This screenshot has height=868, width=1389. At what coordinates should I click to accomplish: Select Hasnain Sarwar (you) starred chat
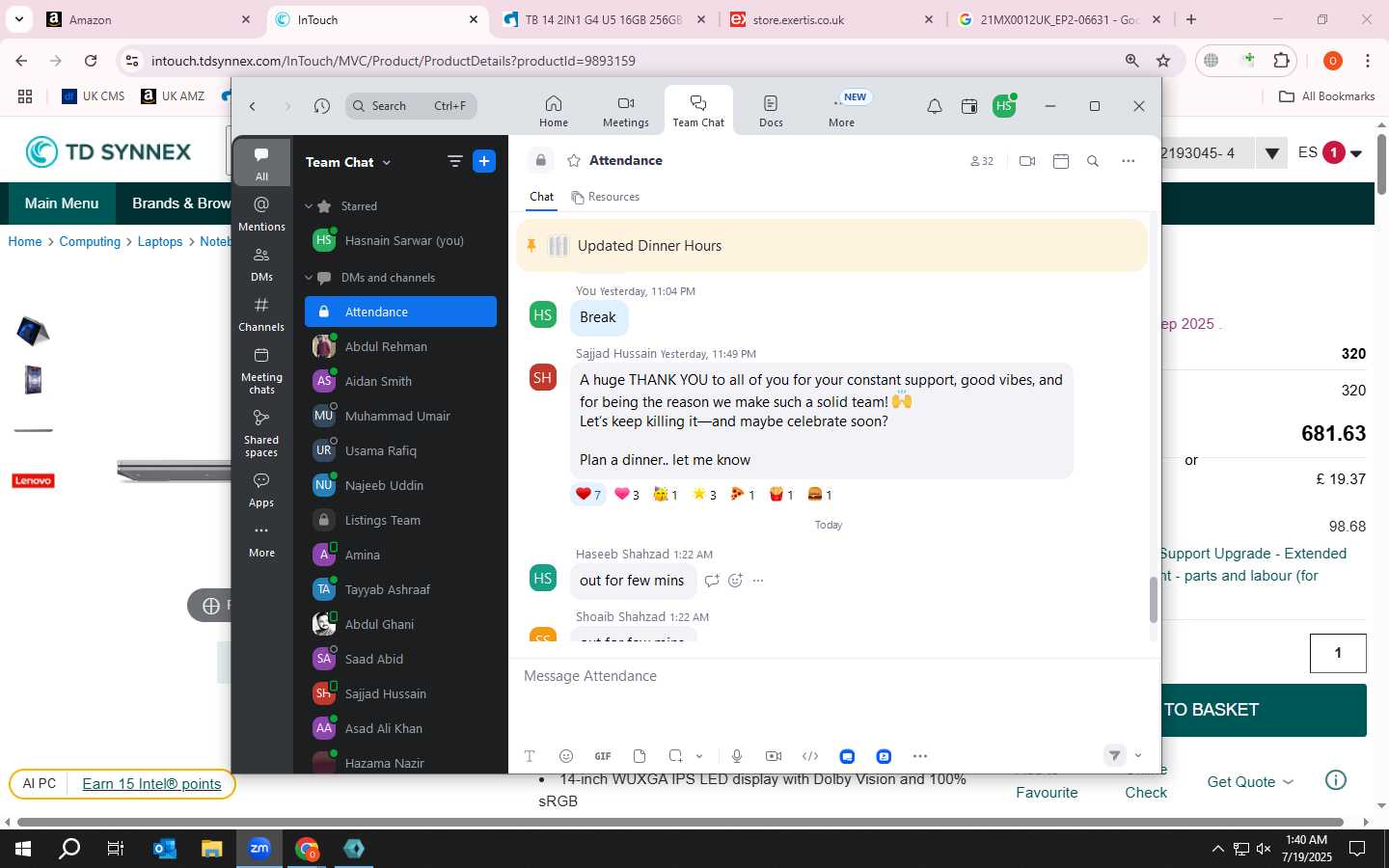coord(400,240)
